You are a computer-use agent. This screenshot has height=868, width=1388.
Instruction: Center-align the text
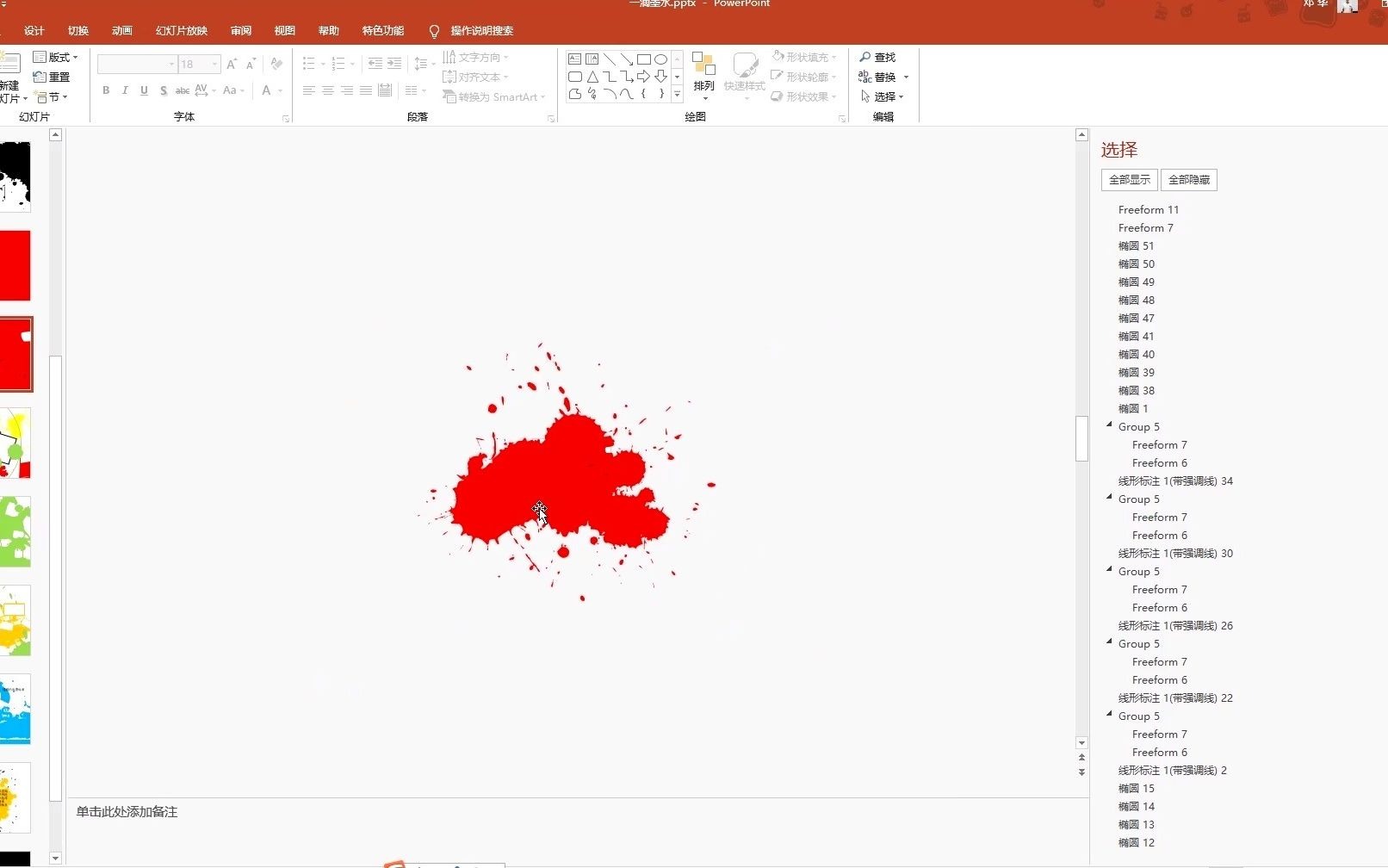point(328,90)
